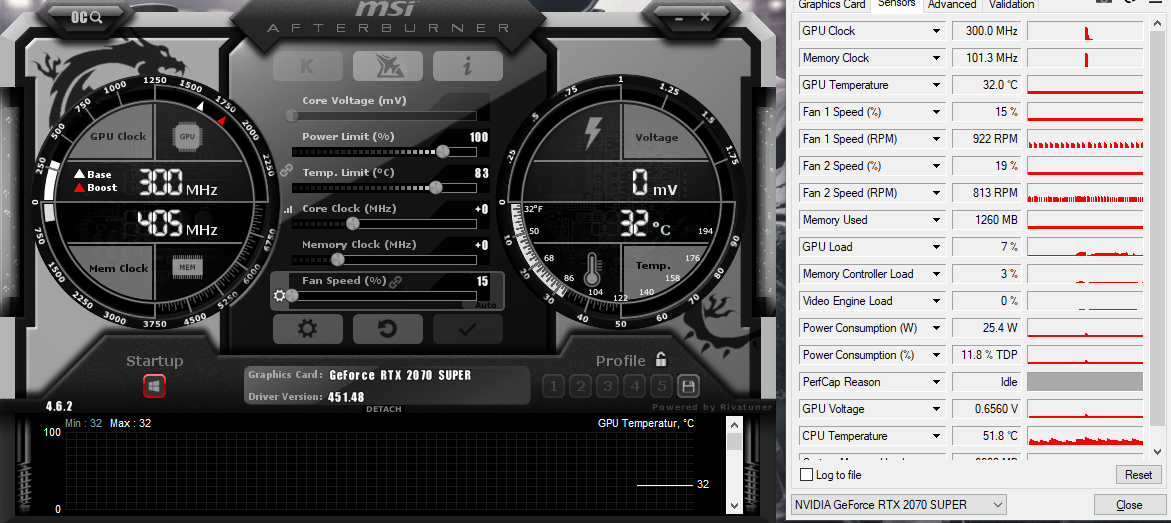Viewport: 1171px width, 523px height.
Task: Close the Afterburner window with the X
Action: [x=704, y=17]
